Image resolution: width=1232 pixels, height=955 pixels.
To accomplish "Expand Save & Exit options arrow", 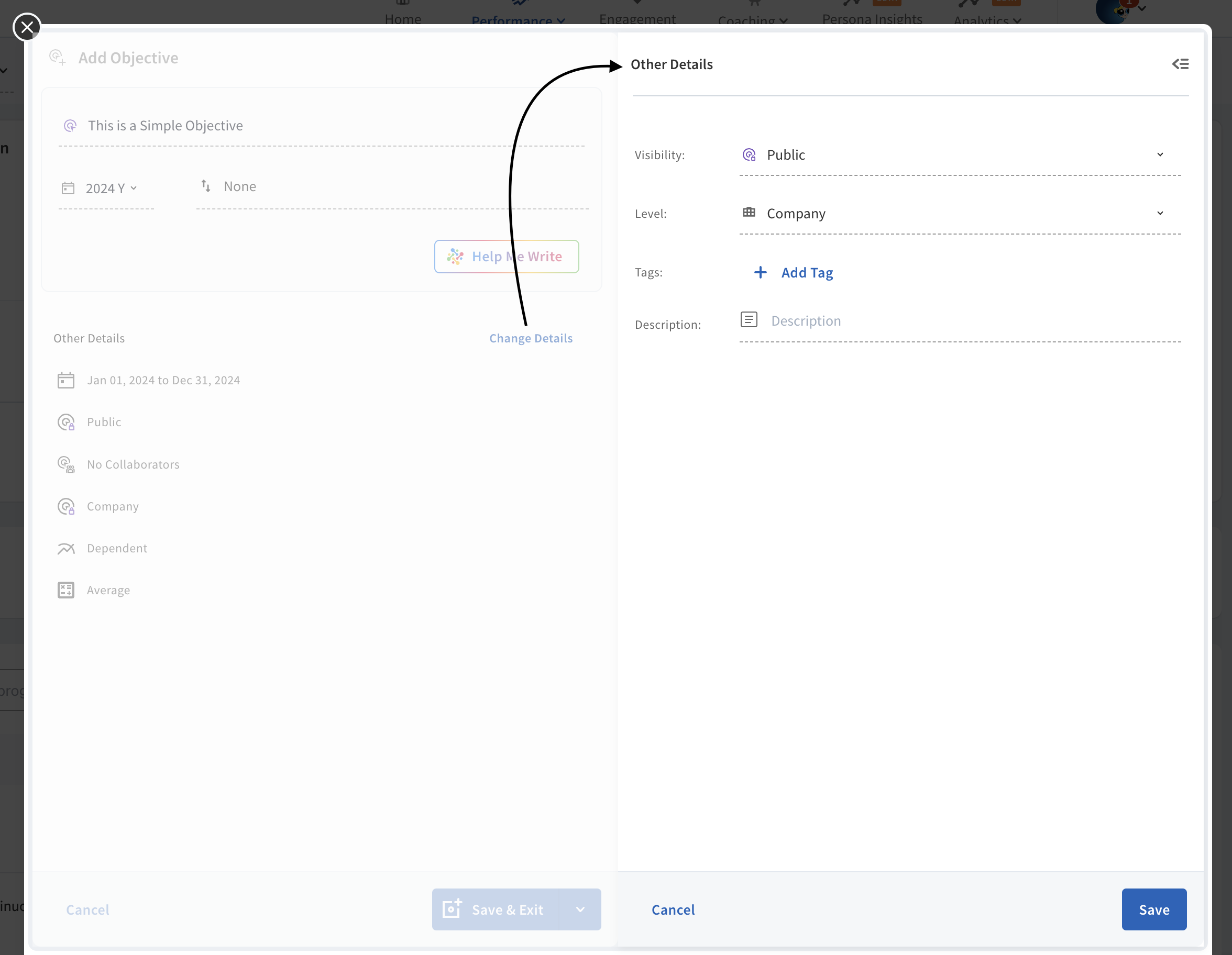I will [580, 910].
